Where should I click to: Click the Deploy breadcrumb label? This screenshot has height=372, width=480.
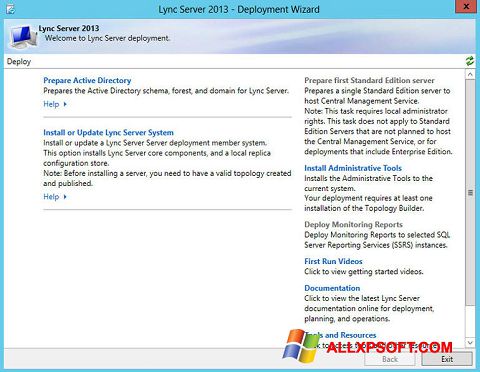(x=19, y=62)
